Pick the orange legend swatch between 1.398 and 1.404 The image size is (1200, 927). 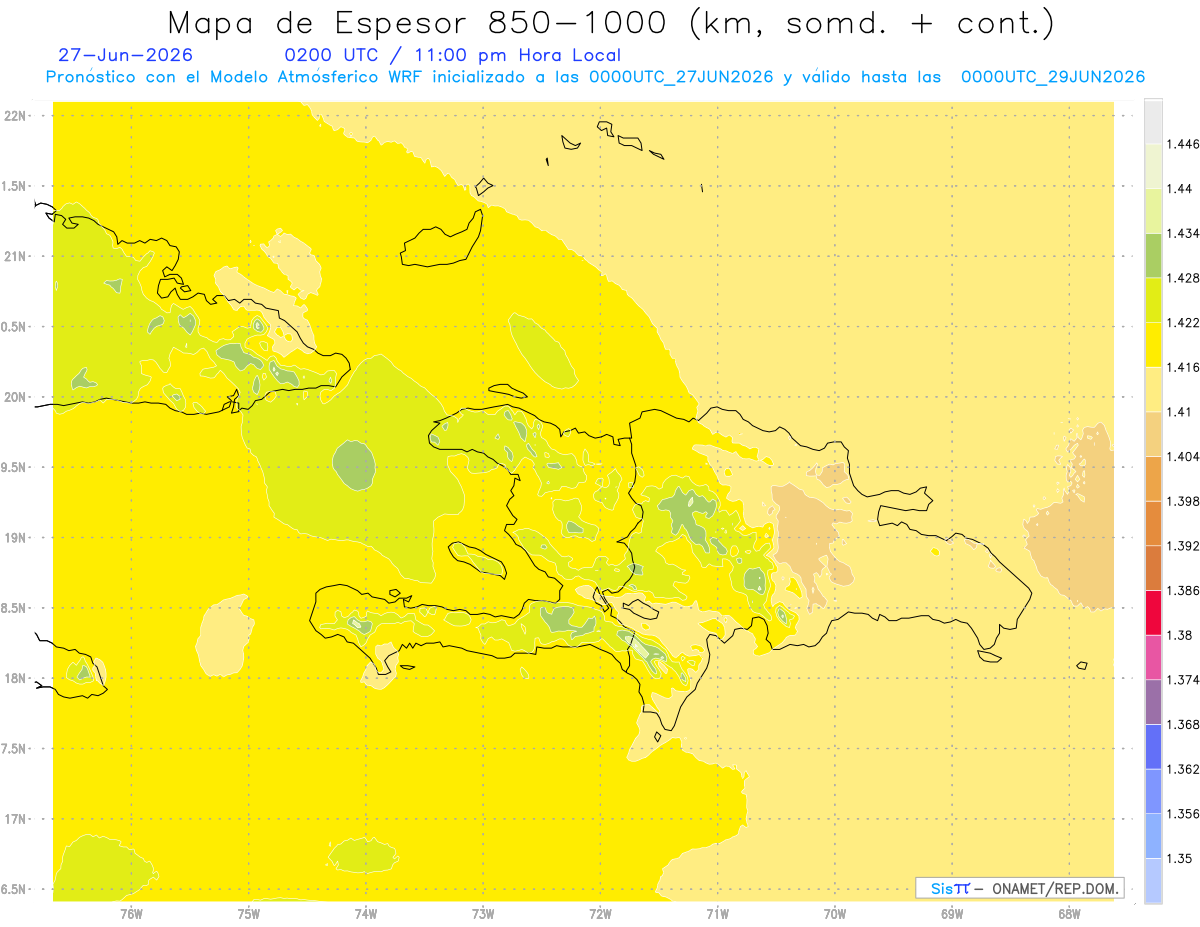click(1153, 478)
